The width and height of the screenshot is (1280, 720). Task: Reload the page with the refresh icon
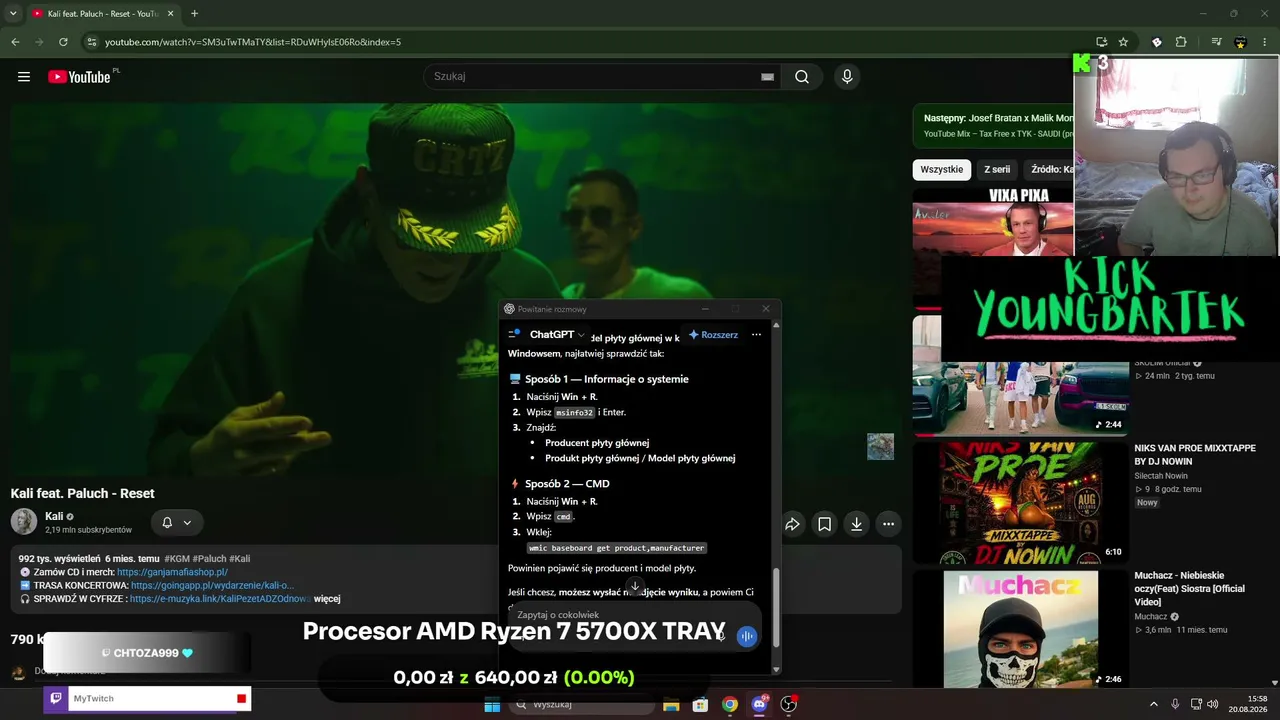63,42
